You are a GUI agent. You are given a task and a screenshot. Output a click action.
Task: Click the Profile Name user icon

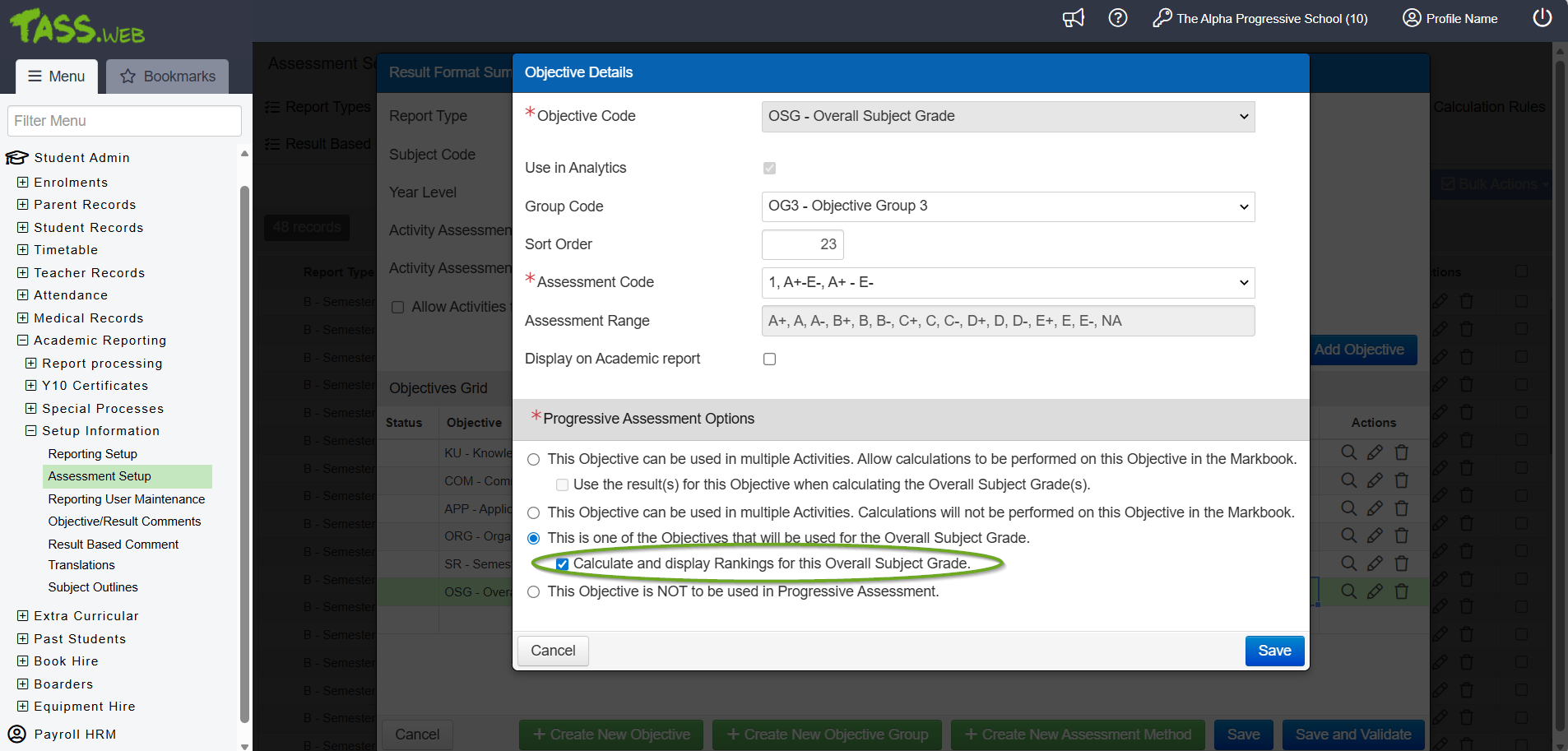click(x=1412, y=18)
